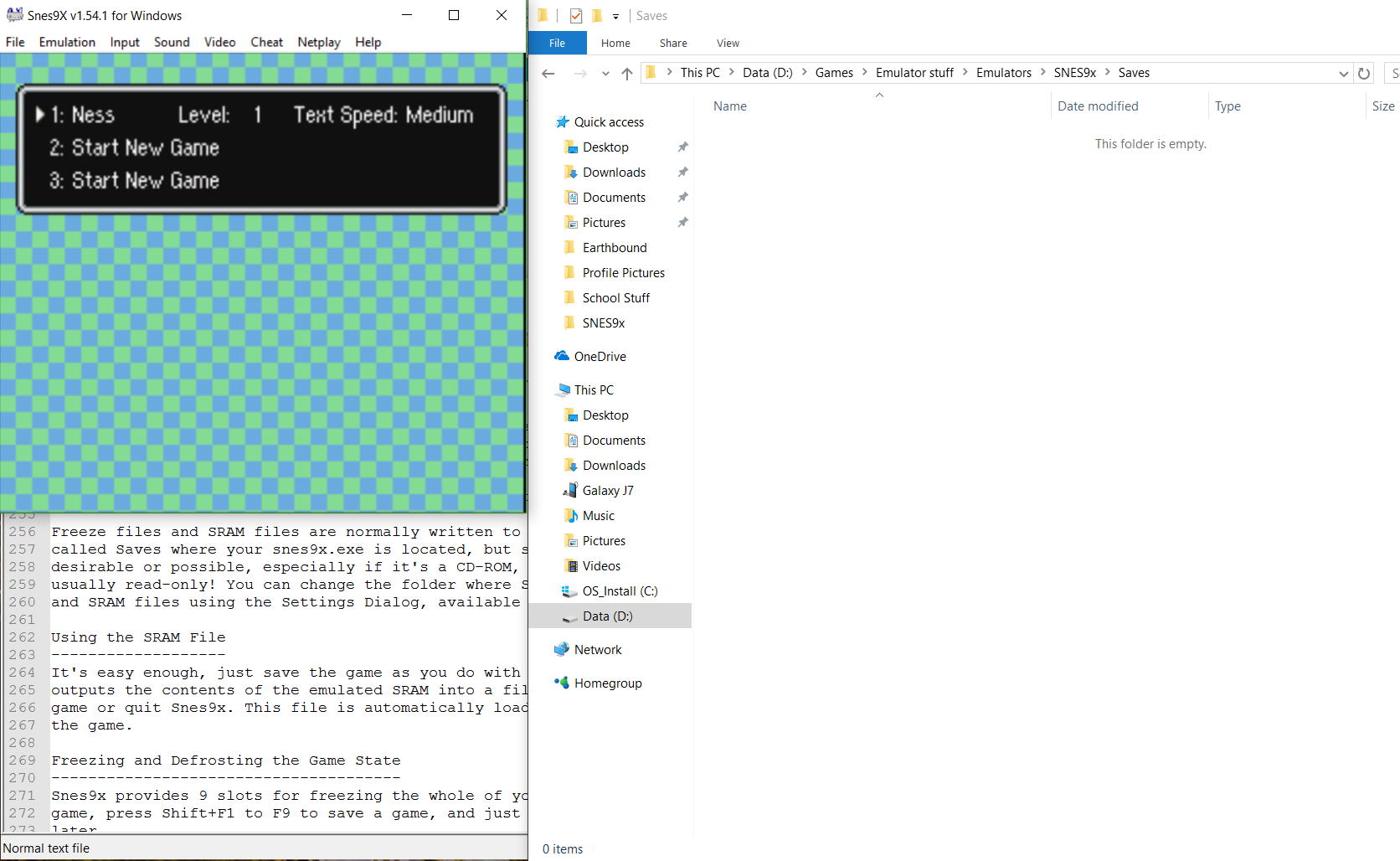
Task: Click the Games breadcrumb in address bar
Action: click(x=834, y=73)
